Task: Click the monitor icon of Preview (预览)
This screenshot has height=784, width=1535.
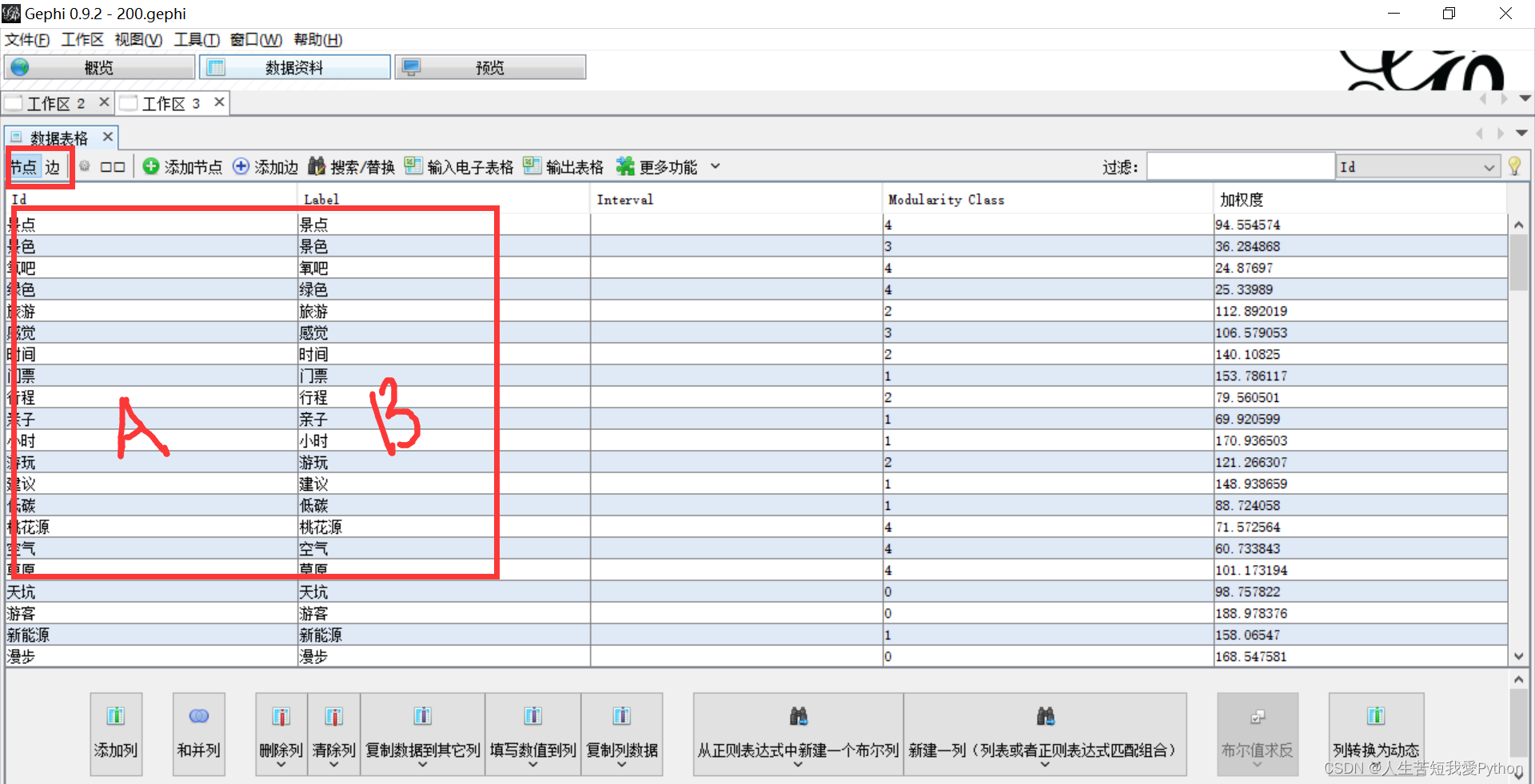Action: coord(411,67)
